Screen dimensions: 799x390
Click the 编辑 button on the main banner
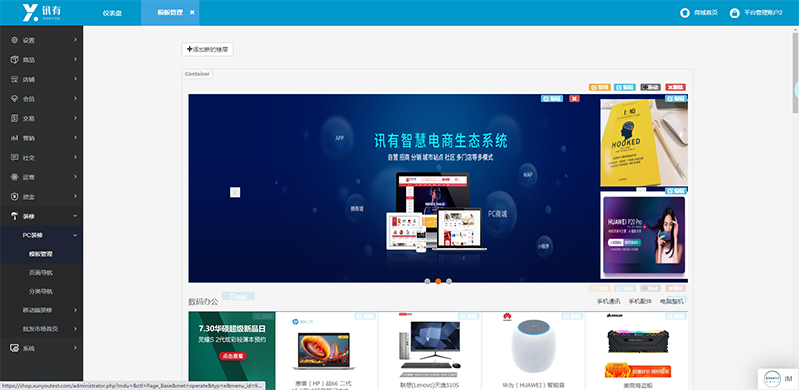tap(552, 98)
